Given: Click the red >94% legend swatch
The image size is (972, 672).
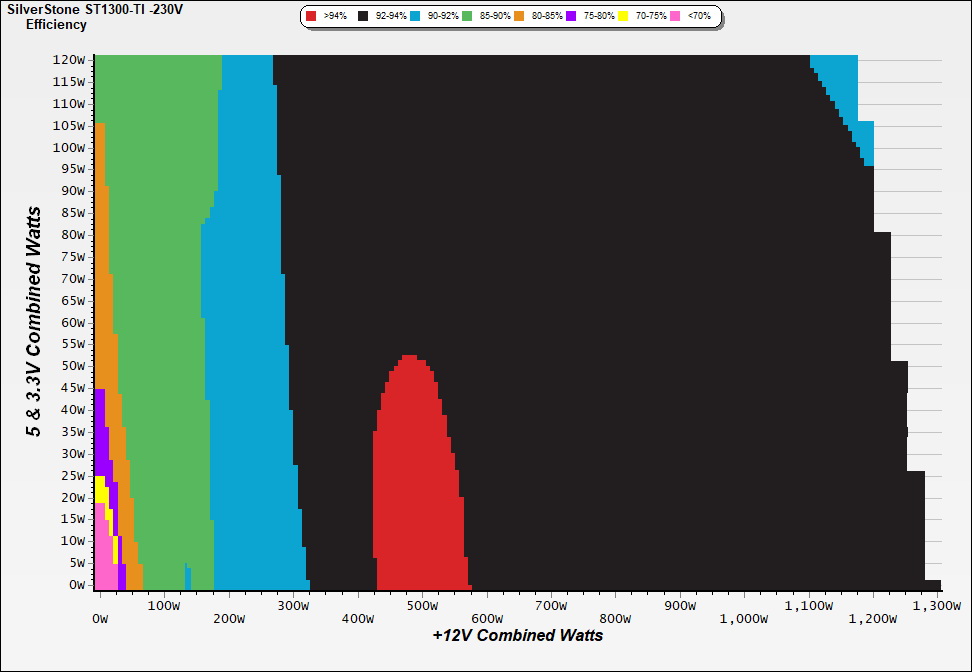Looking at the screenshot, I should [x=312, y=17].
